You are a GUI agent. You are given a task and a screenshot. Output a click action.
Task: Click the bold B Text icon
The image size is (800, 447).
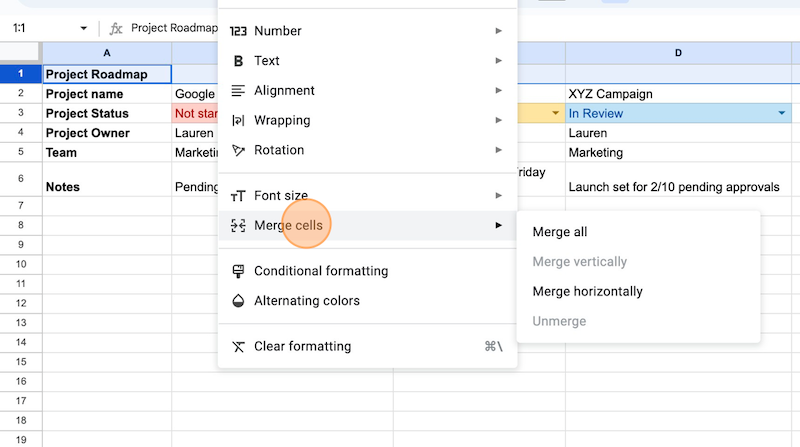coord(238,61)
